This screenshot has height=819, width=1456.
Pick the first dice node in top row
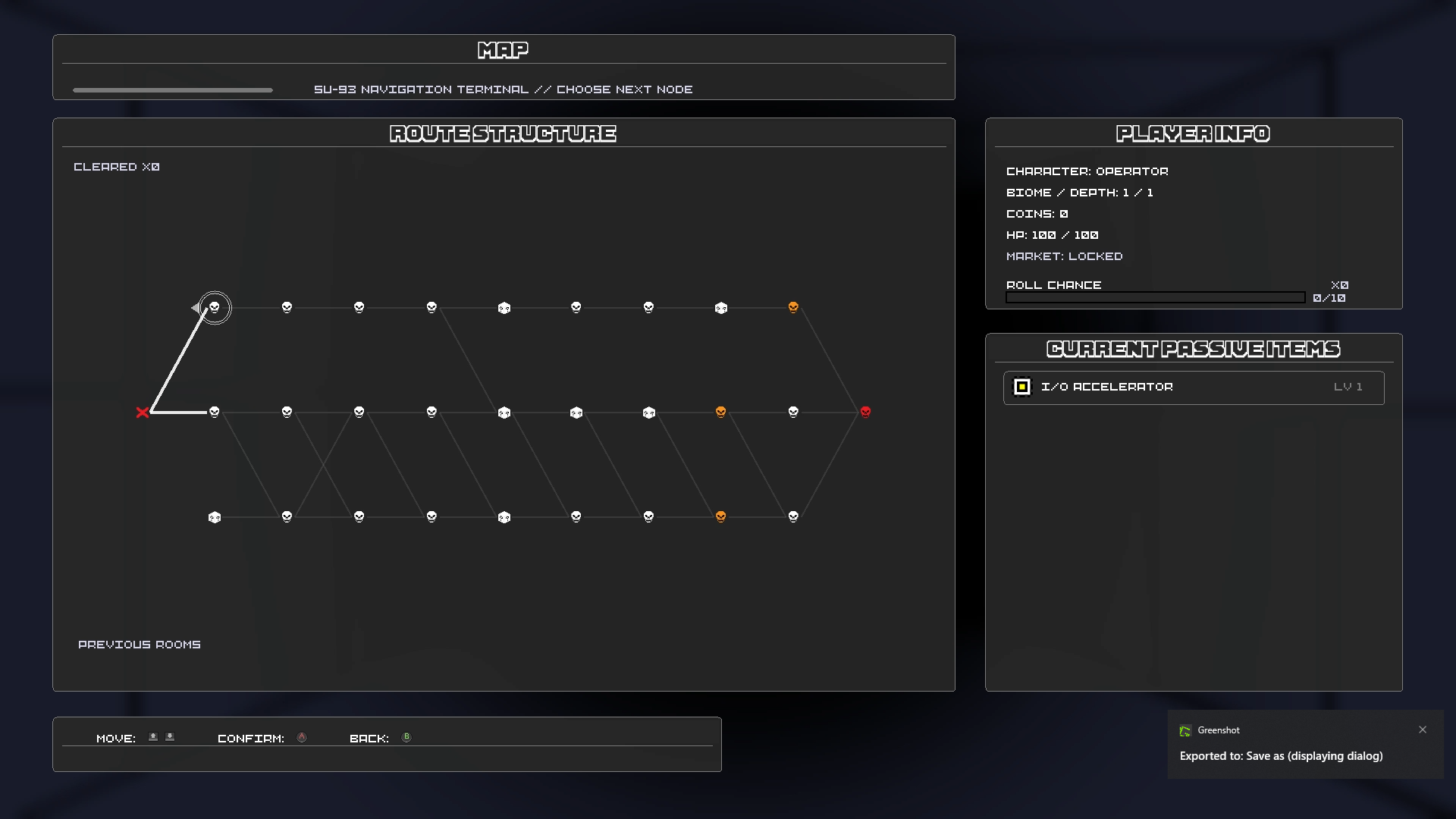[x=504, y=308]
